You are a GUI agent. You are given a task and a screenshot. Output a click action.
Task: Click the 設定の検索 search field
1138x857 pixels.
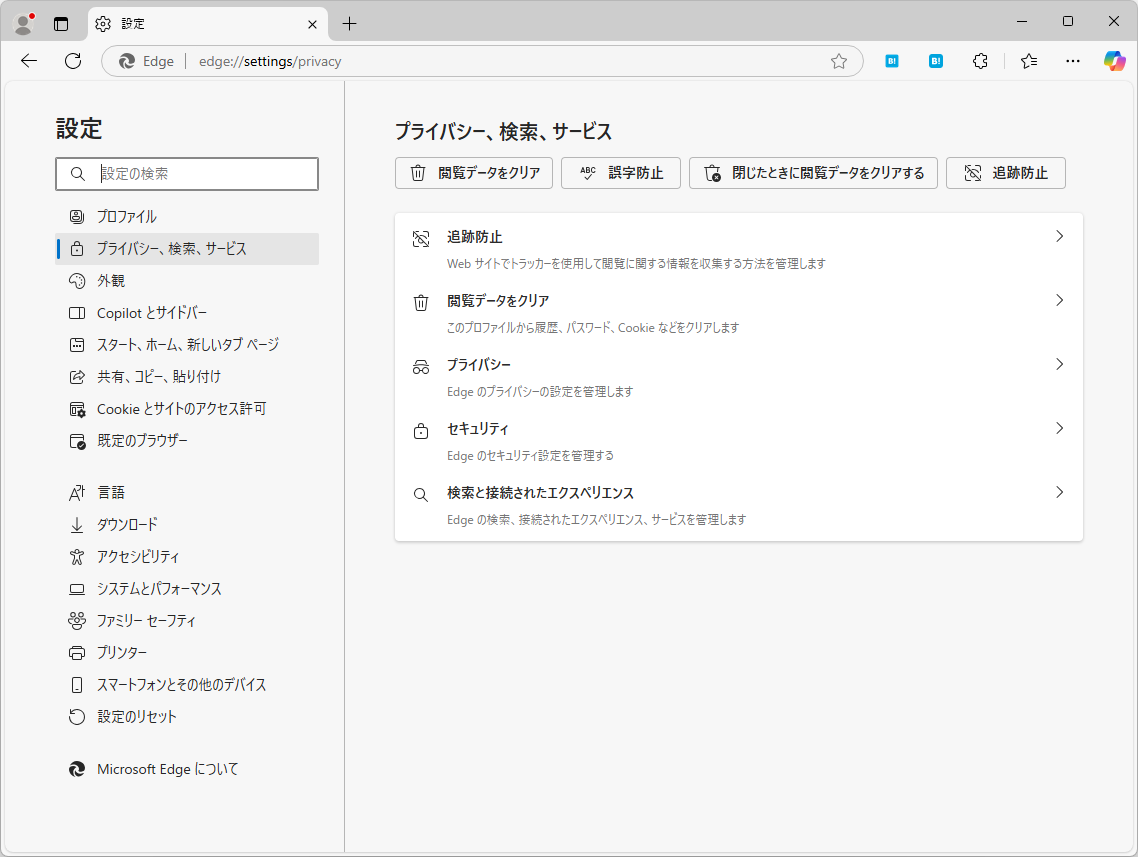[187, 173]
